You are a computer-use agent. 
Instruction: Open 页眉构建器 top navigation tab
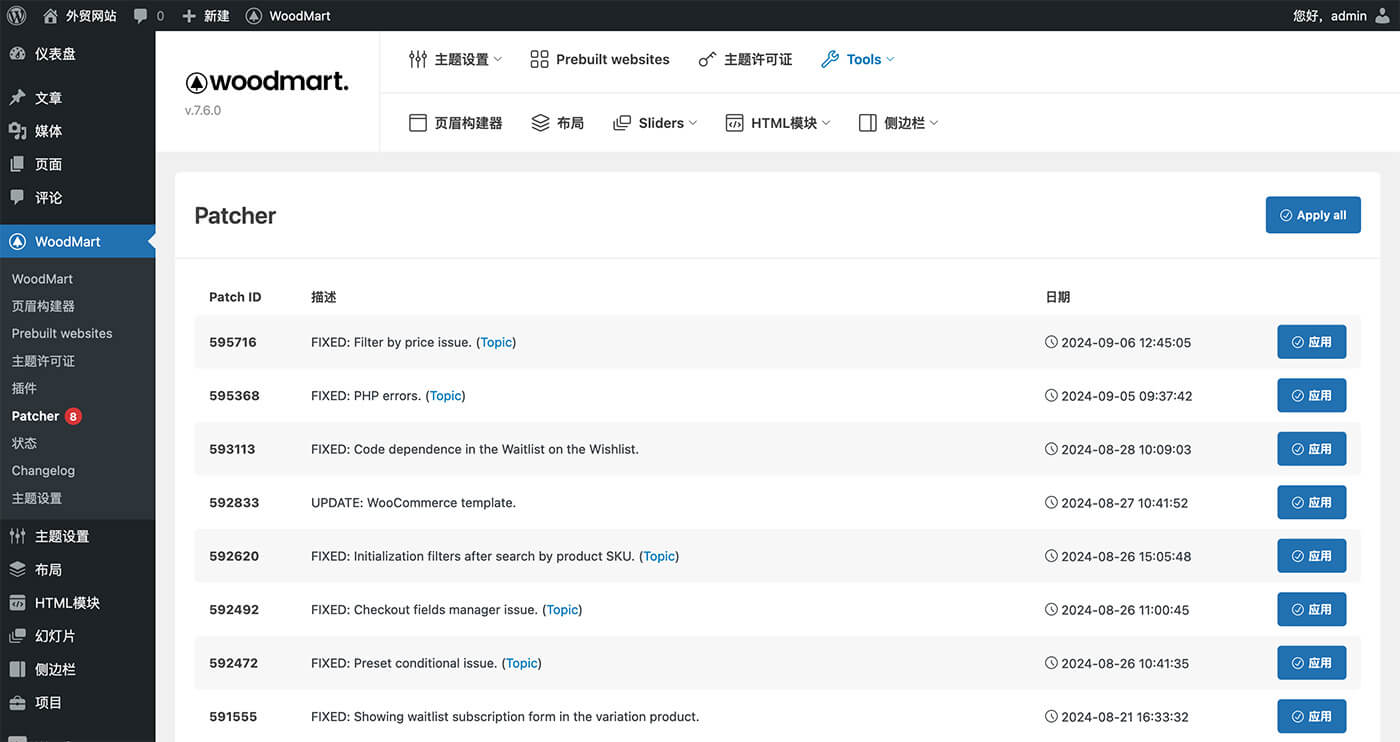coord(455,123)
